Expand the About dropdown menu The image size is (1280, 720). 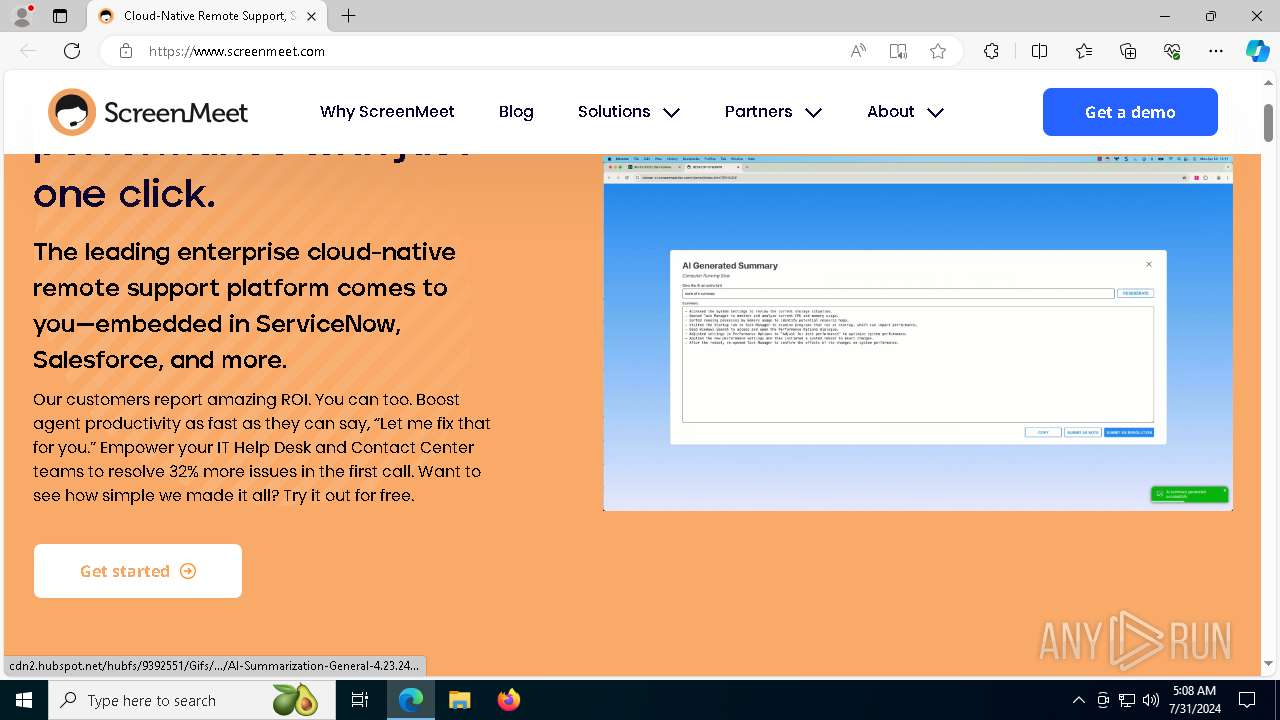pos(905,112)
